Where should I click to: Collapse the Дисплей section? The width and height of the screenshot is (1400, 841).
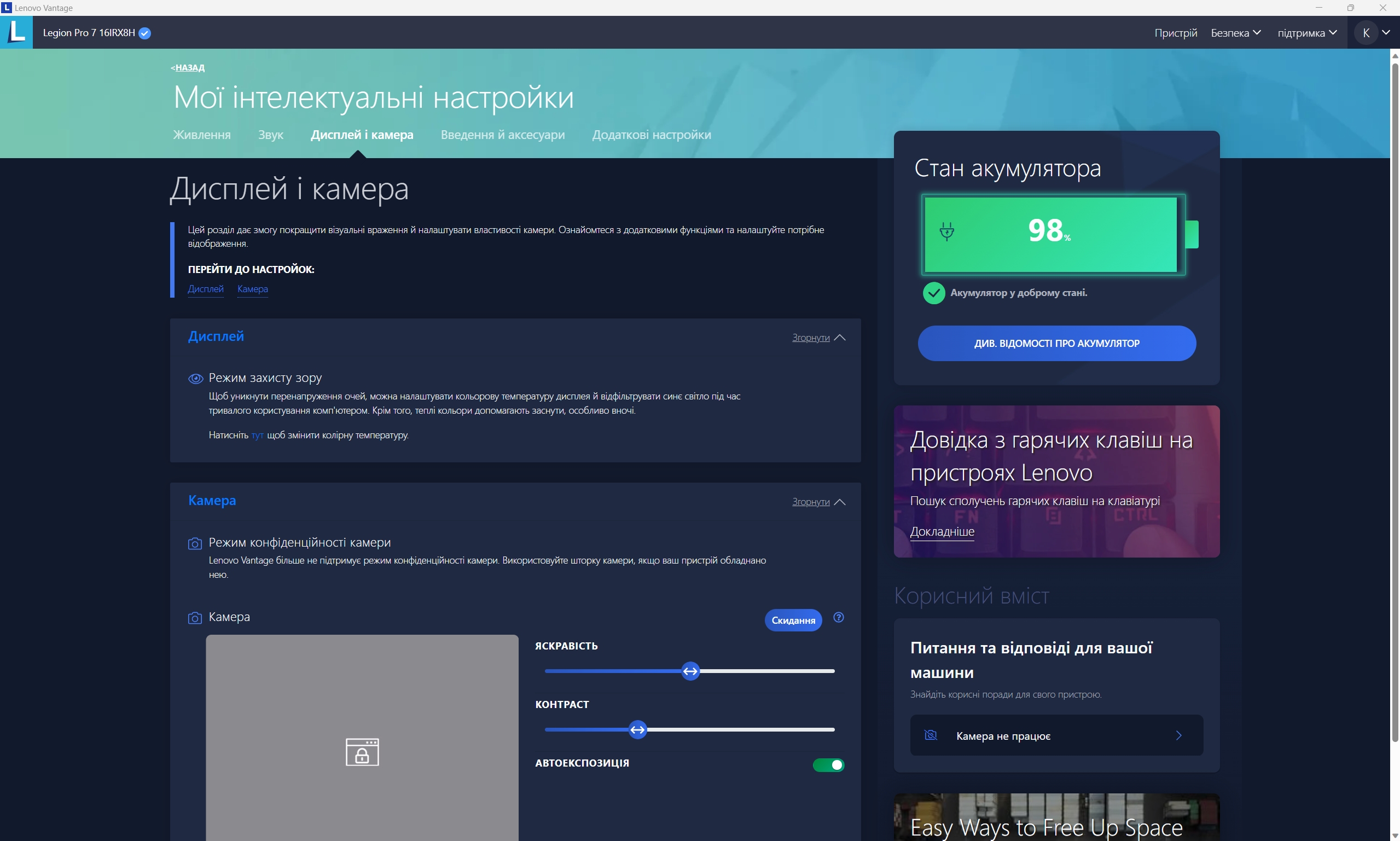(818, 338)
